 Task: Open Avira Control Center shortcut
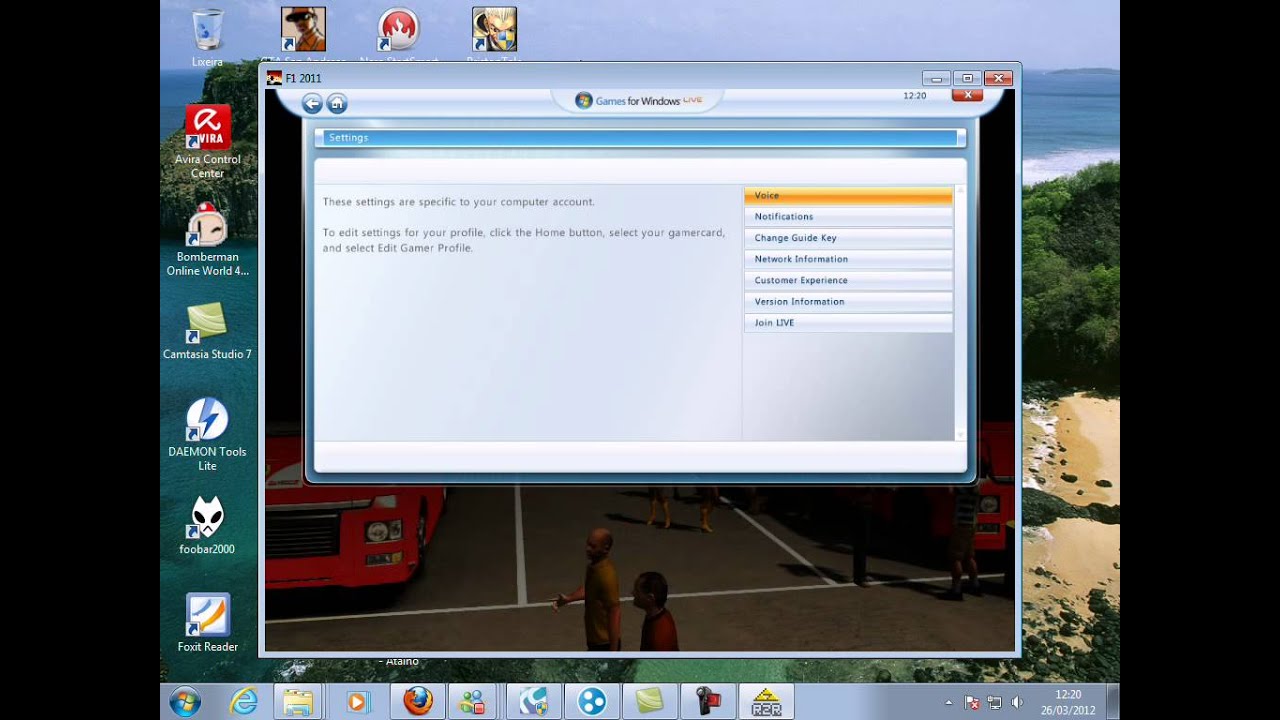tap(208, 142)
